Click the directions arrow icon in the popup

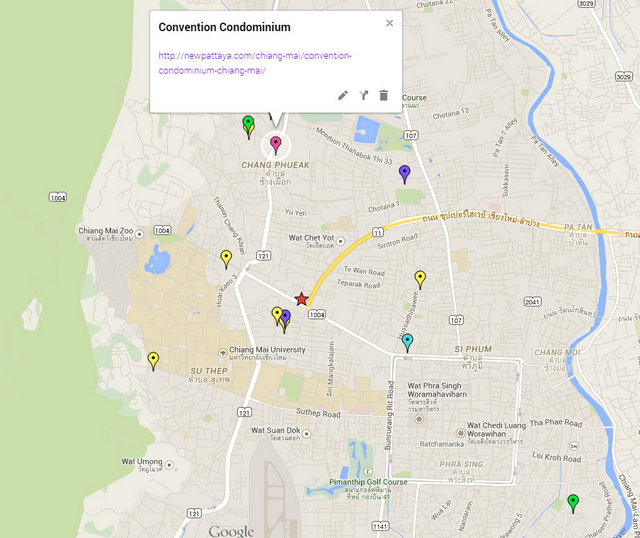tap(364, 96)
